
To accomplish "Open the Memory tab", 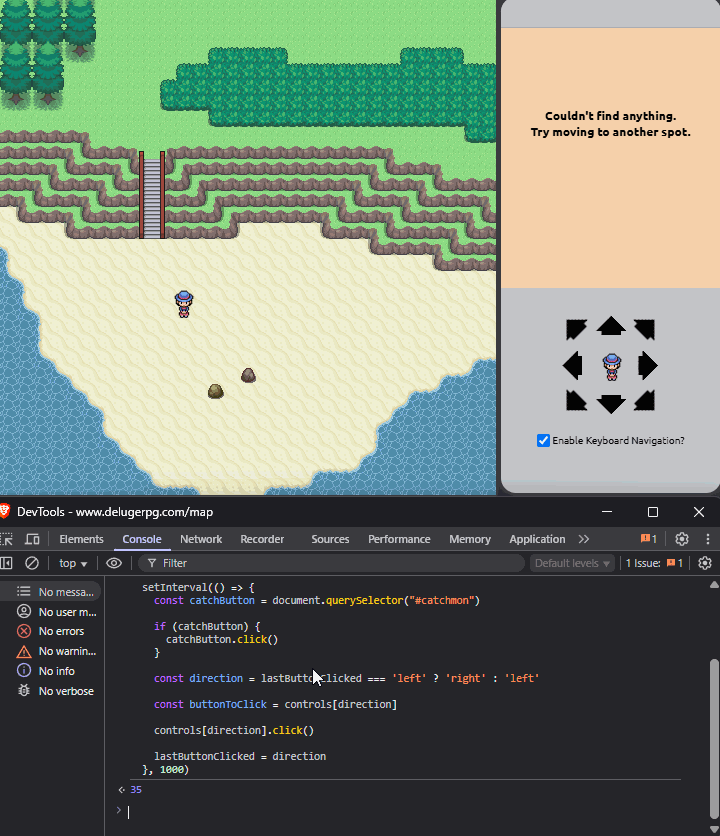I will (x=470, y=539).
